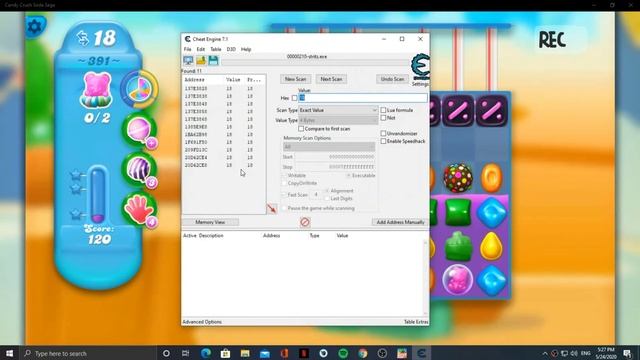The height and width of the screenshot is (360, 640).
Task: Click the red no-entry clear list icon
Action: pos(305,222)
